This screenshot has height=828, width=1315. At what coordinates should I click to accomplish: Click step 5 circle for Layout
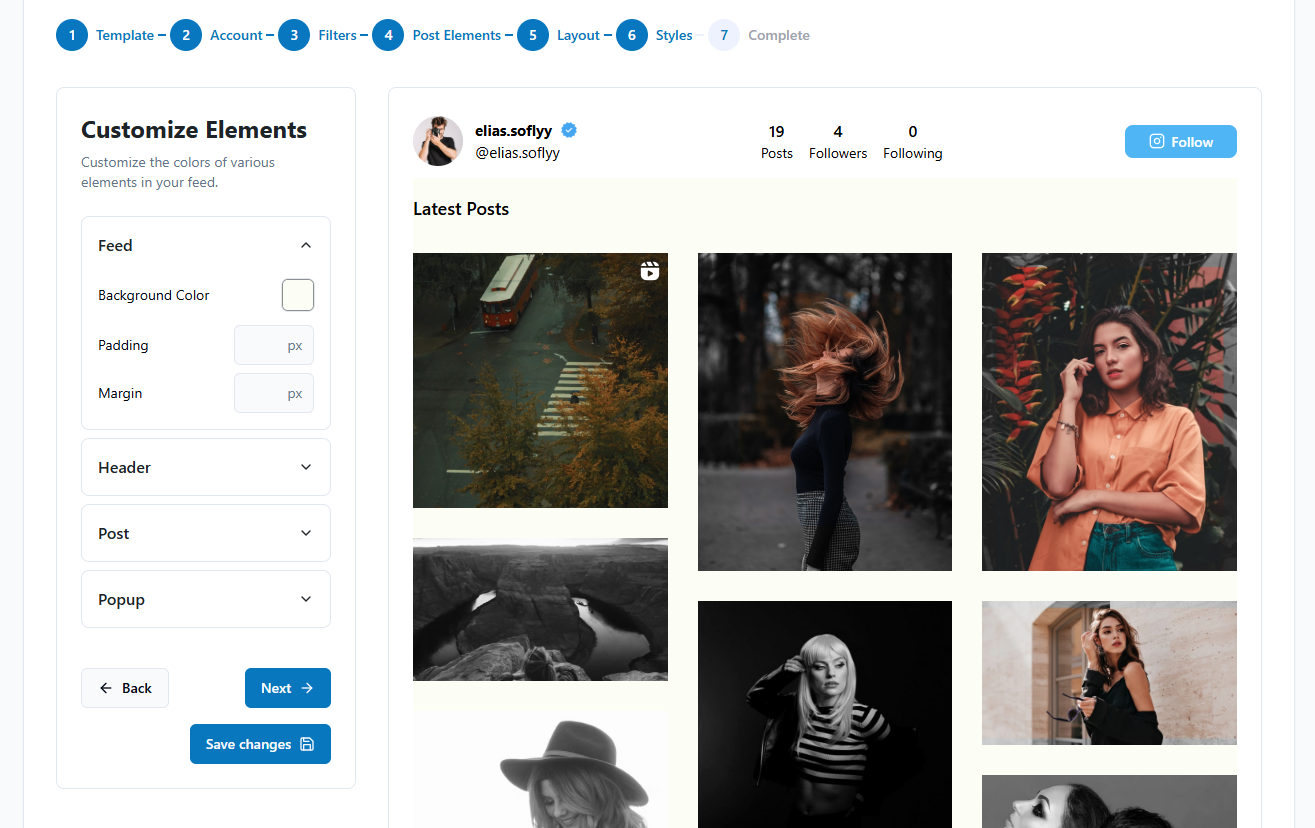(x=533, y=35)
